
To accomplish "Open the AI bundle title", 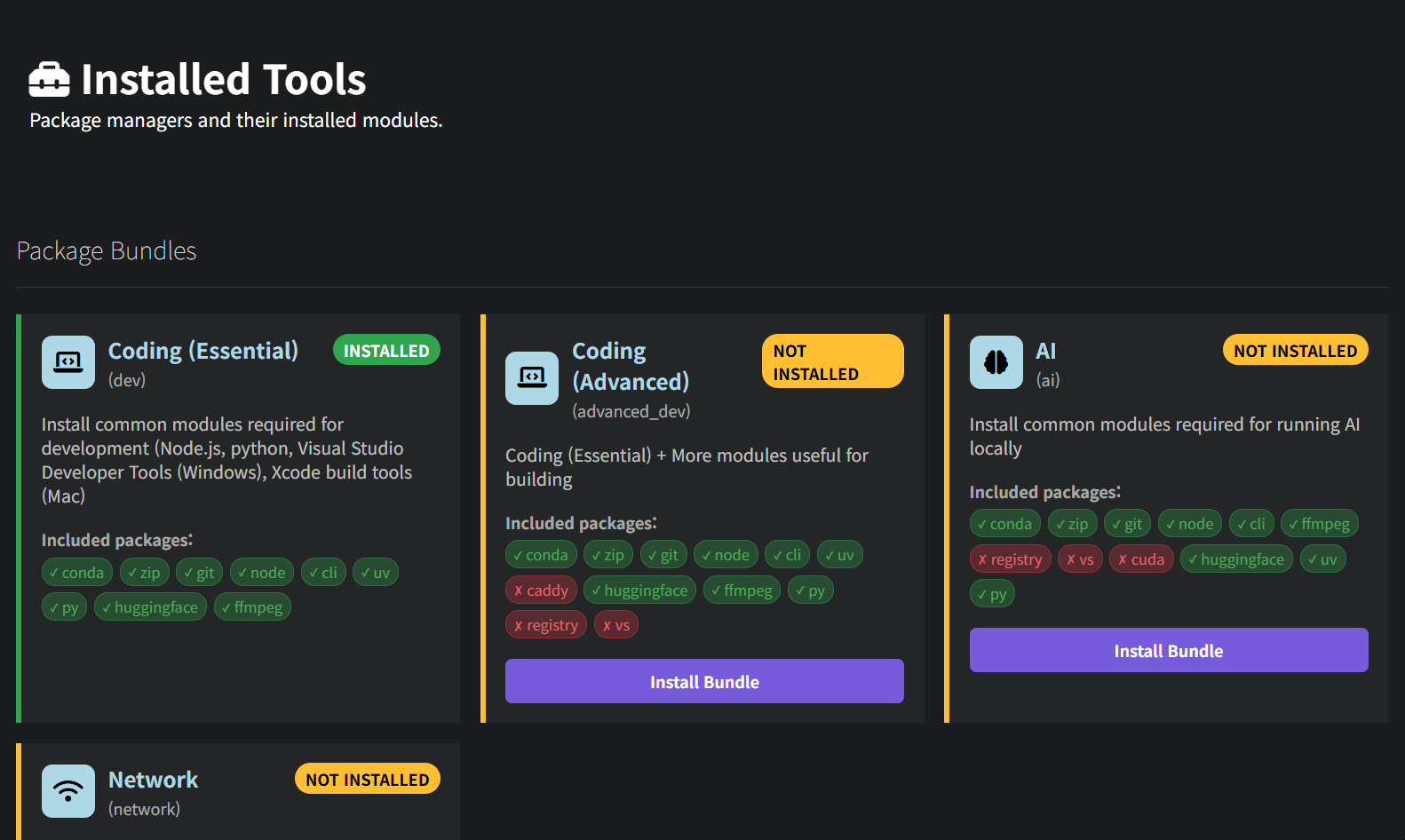I will pos(1046,351).
